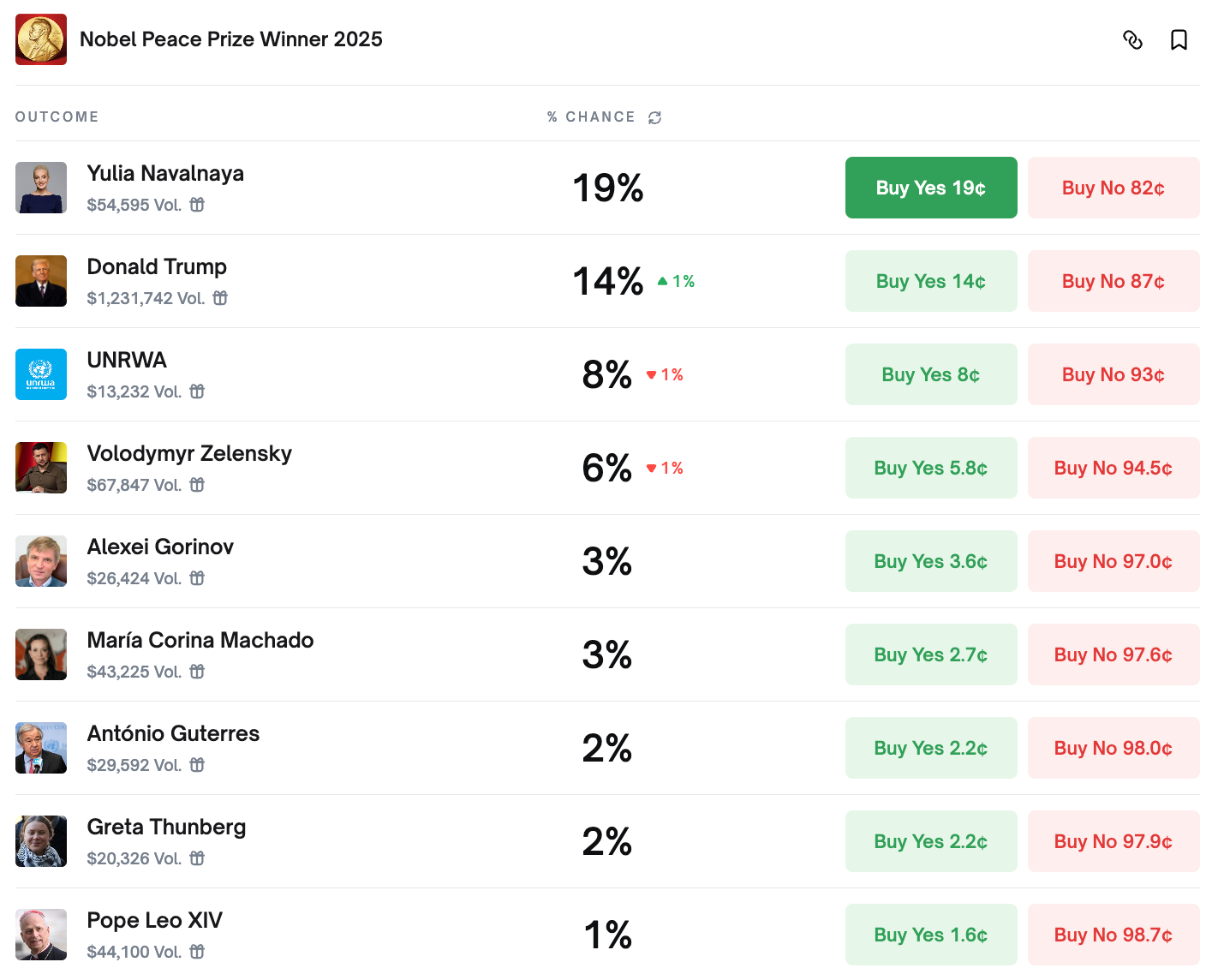Click gift icon beside María Corina Machado volume

coord(197,672)
